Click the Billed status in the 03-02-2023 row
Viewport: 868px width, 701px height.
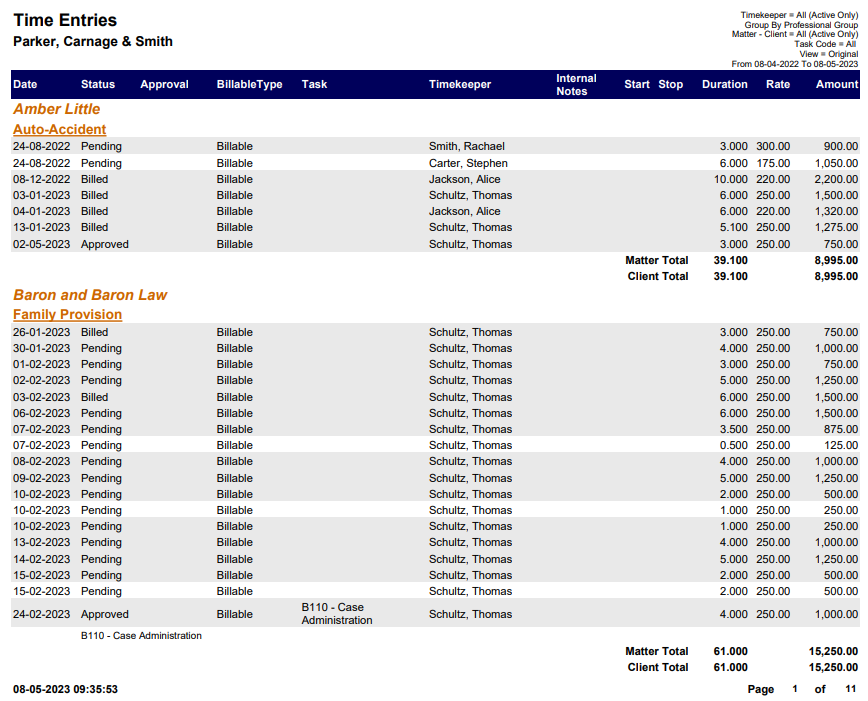(x=95, y=397)
